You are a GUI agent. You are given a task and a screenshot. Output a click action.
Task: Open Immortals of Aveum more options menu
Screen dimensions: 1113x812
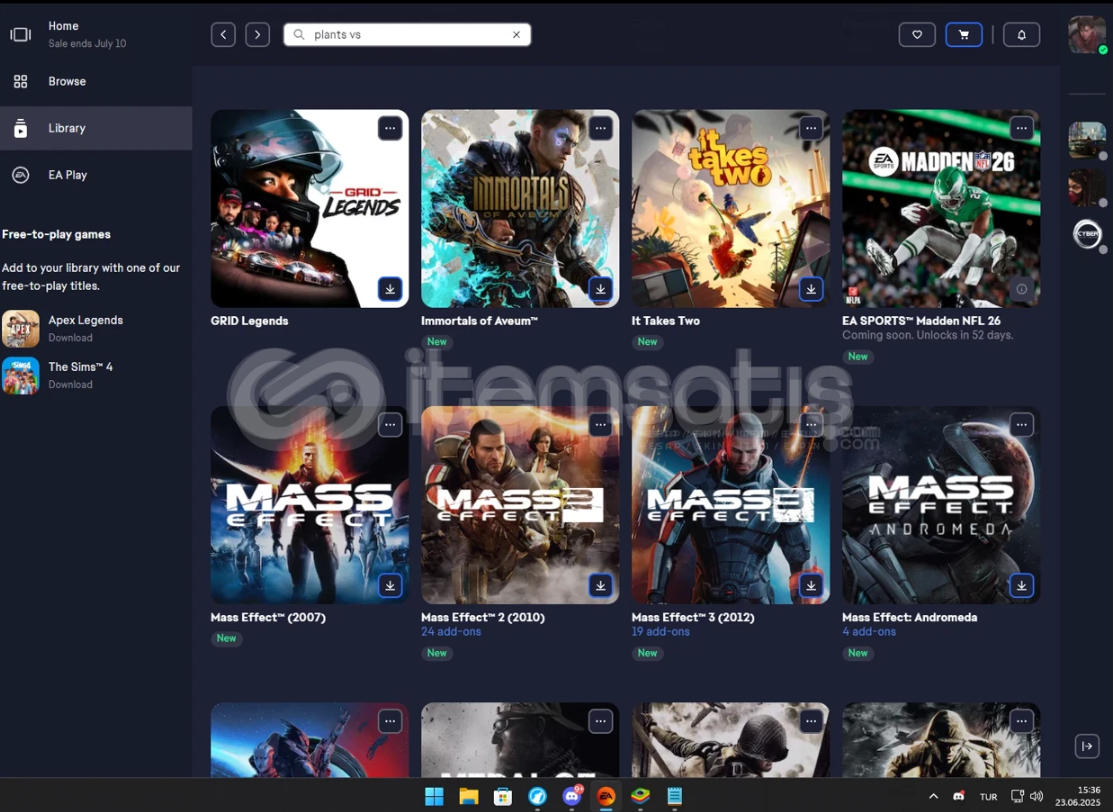point(601,128)
